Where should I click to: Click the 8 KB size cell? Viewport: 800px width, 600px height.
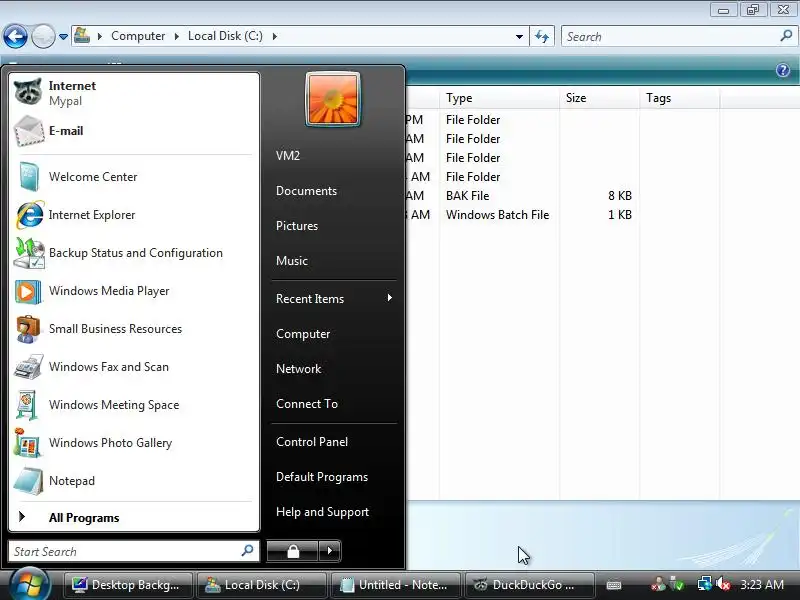619,196
